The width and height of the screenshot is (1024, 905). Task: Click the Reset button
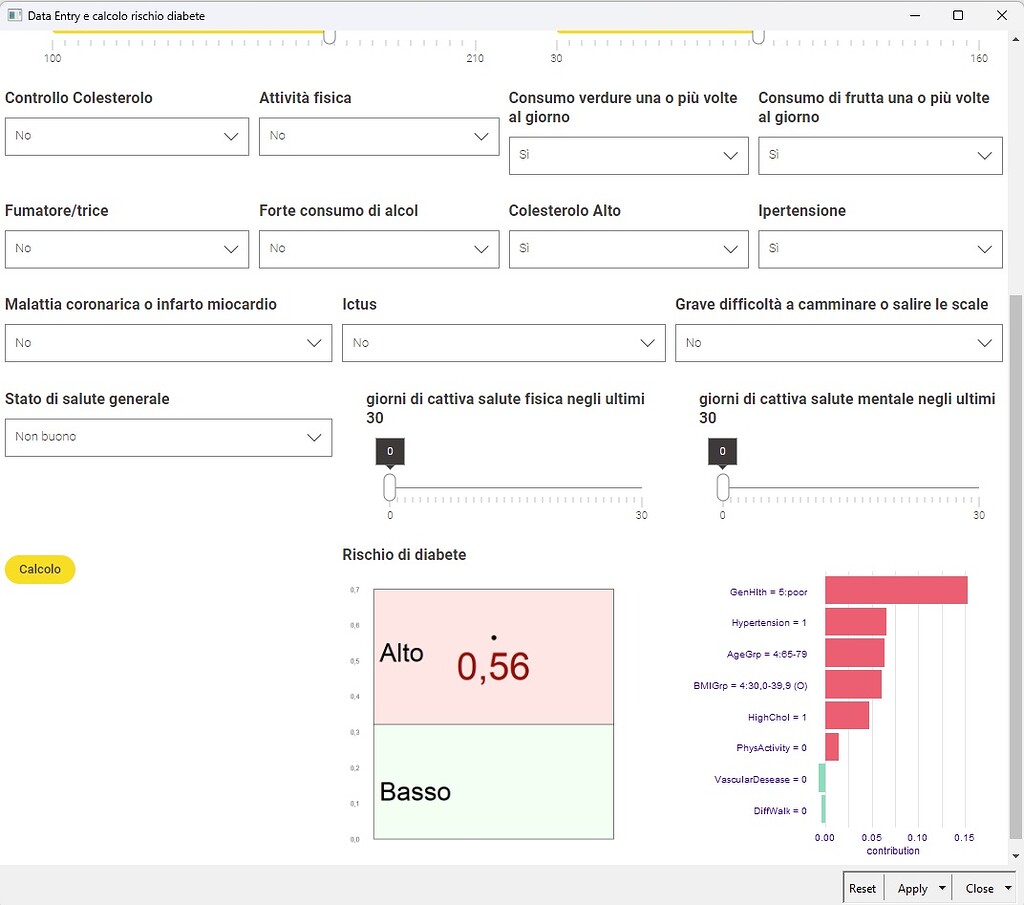[862, 887]
